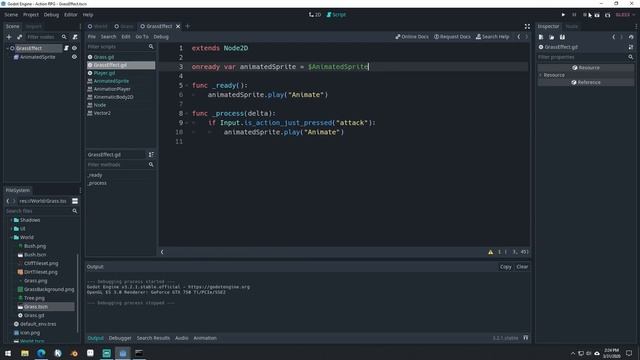Viewport: 640px width, 360px height.
Task: Play a custom scene
Action: tap(608, 15)
